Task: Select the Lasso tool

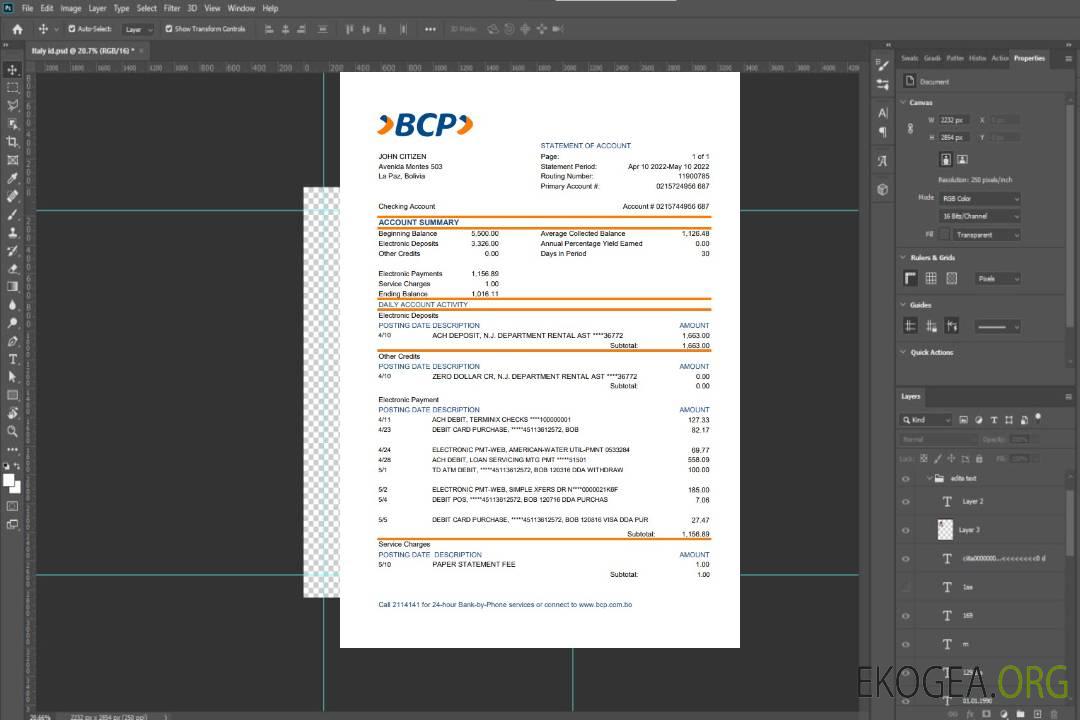Action: (x=13, y=105)
